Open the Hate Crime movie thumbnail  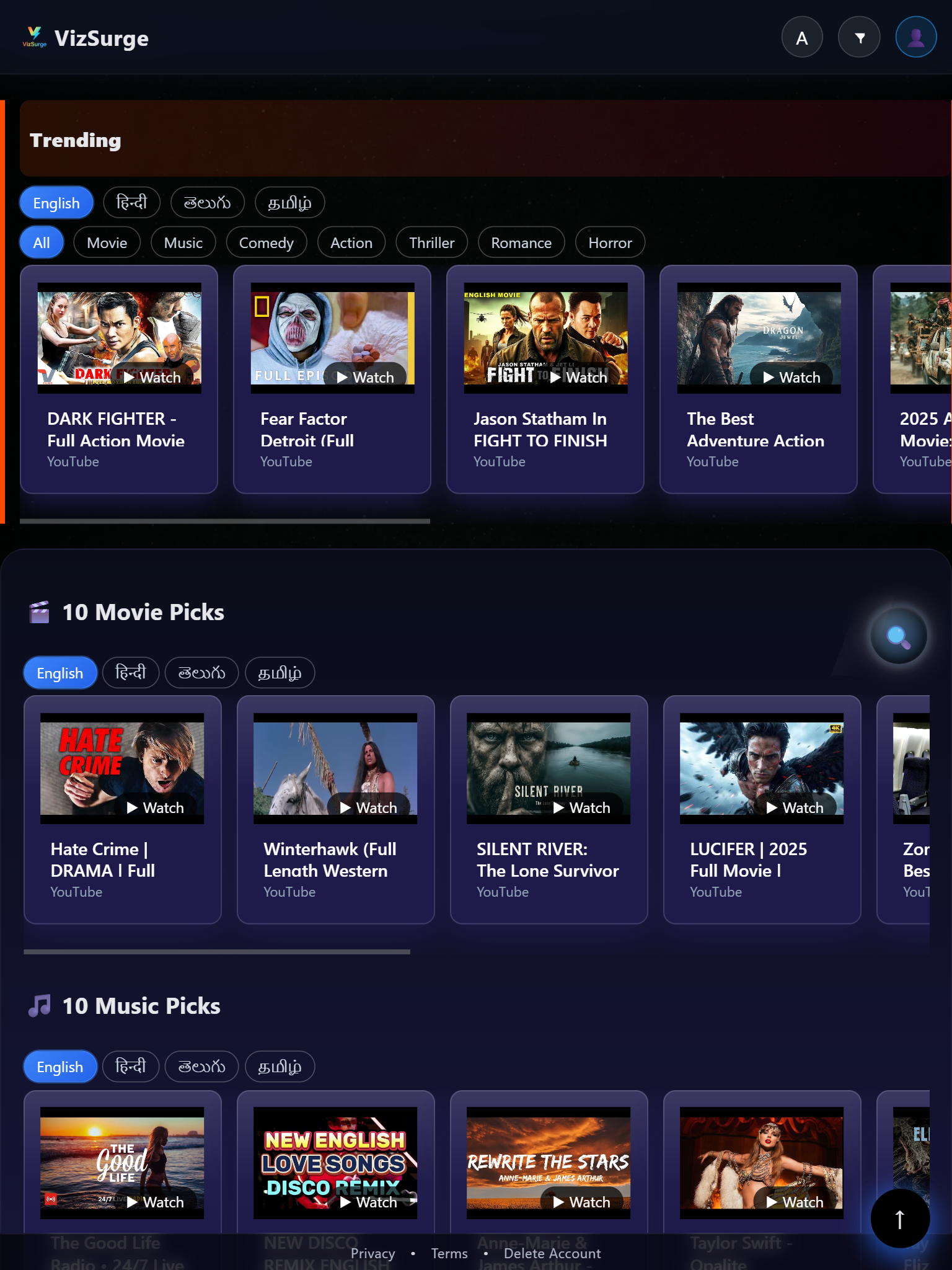(122, 768)
